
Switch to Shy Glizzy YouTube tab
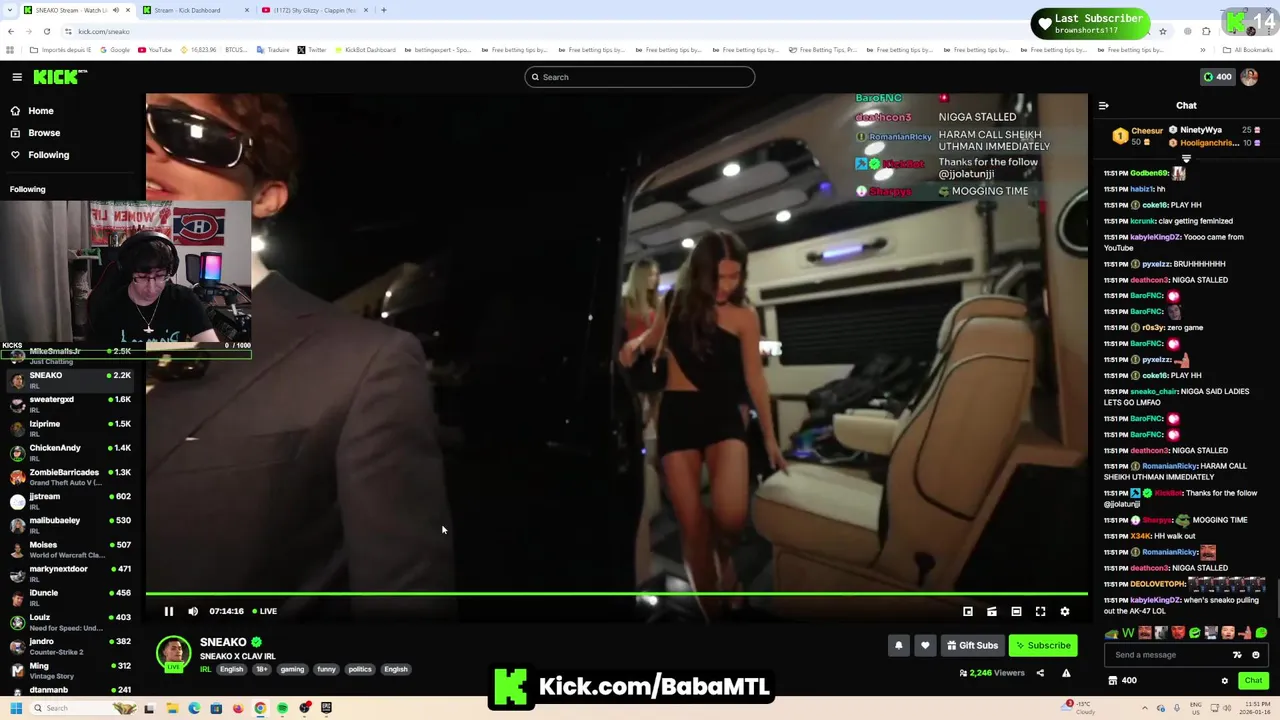coord(314,10)
